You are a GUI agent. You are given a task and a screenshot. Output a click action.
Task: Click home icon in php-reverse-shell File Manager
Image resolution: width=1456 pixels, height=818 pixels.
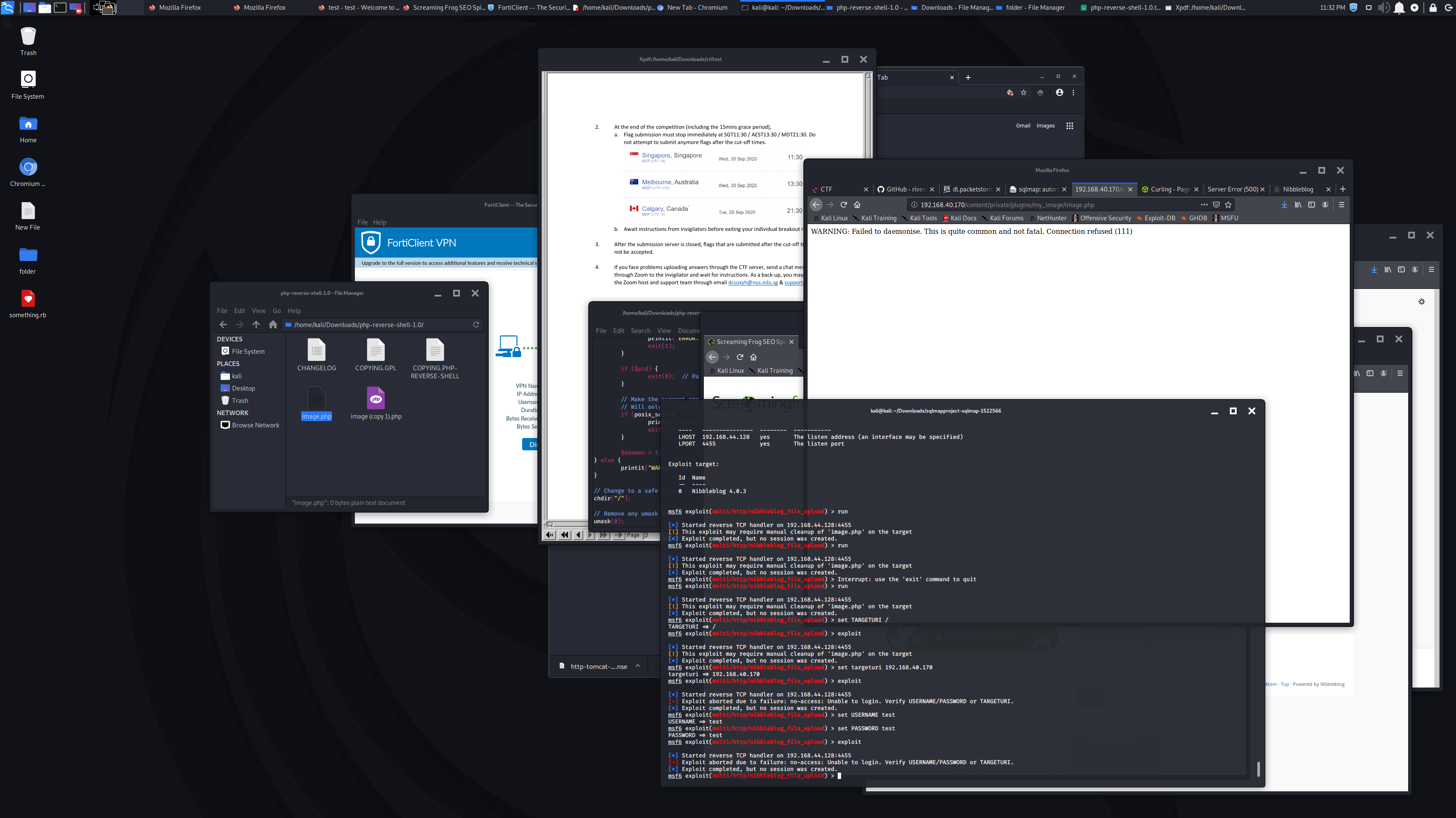click(273, 324)
